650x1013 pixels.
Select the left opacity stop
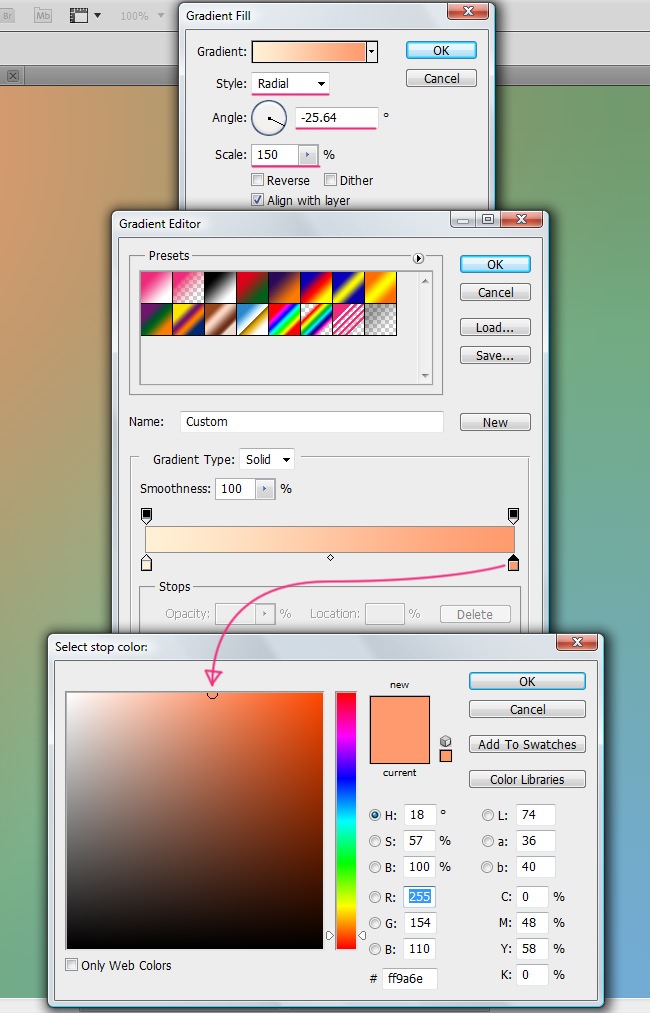click(147, 515)
